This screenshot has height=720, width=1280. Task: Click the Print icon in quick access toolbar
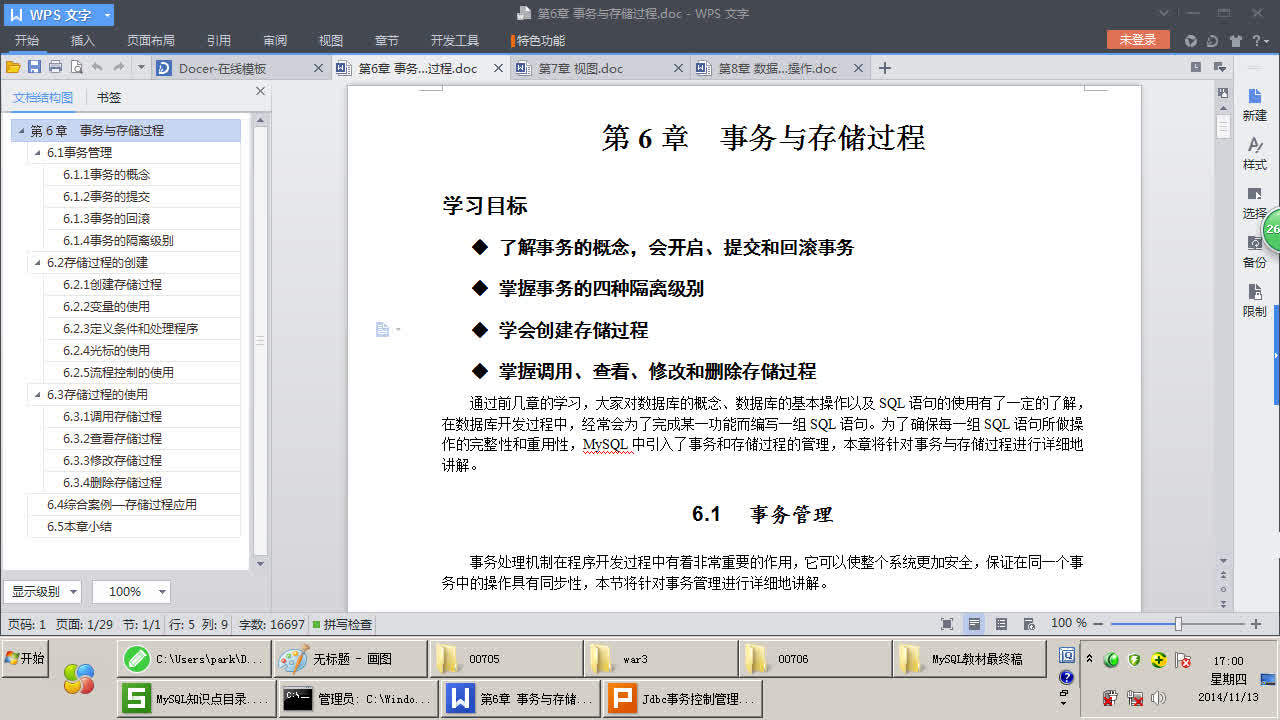point(56,66)
